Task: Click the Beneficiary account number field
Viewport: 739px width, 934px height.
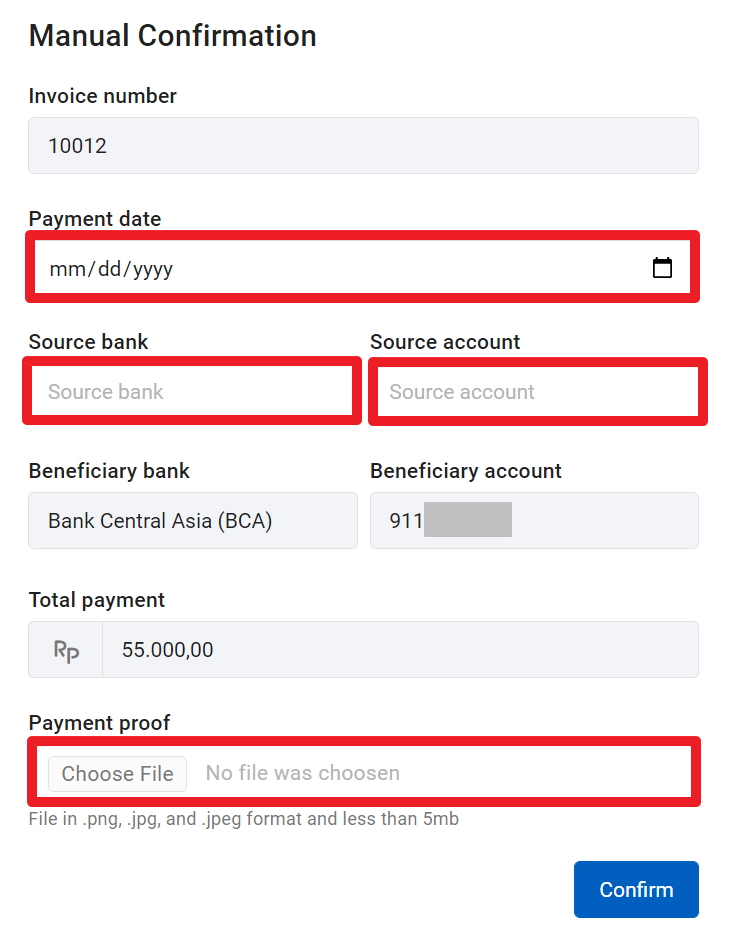Action: pos(534,521)
